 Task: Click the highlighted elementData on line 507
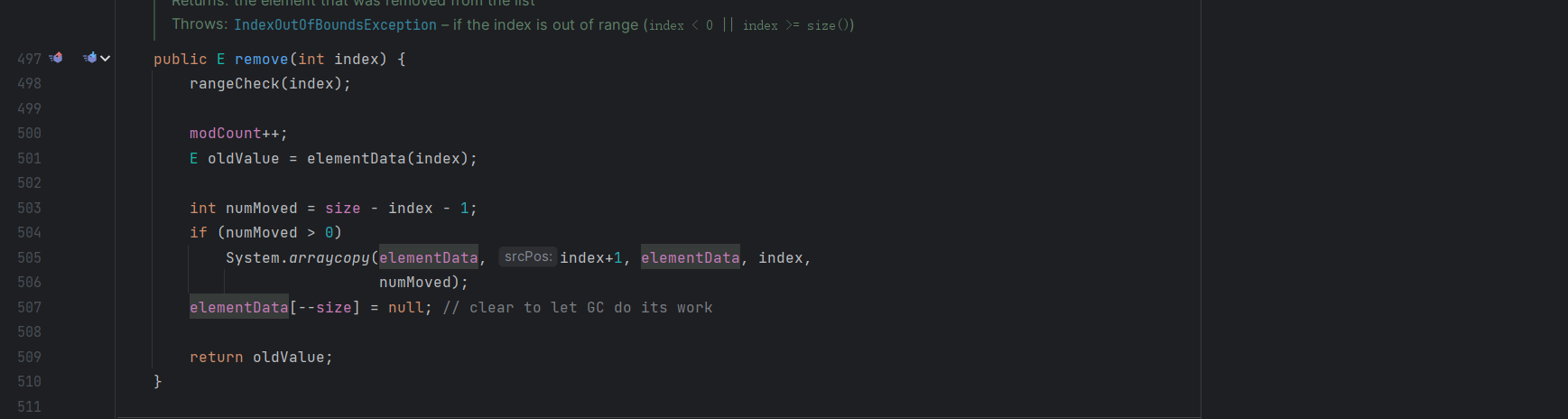[238, 307]
